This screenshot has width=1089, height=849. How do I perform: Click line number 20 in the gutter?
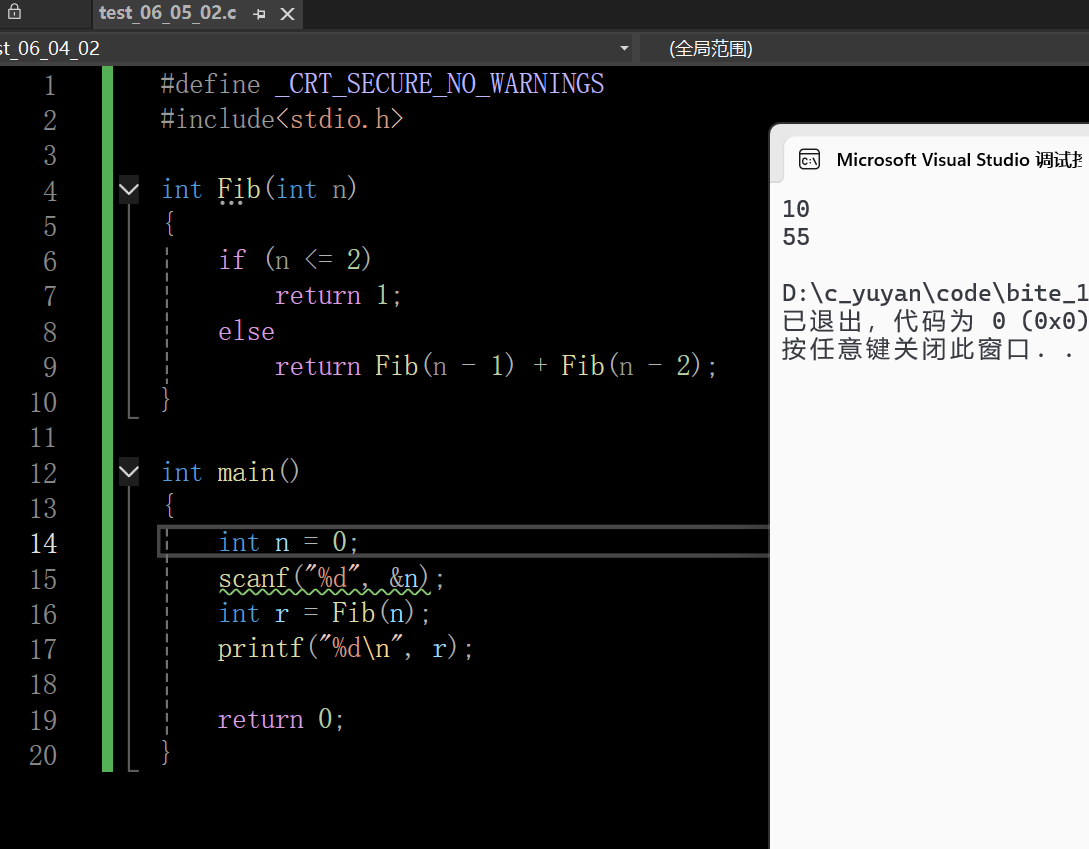tap(43, 755)
